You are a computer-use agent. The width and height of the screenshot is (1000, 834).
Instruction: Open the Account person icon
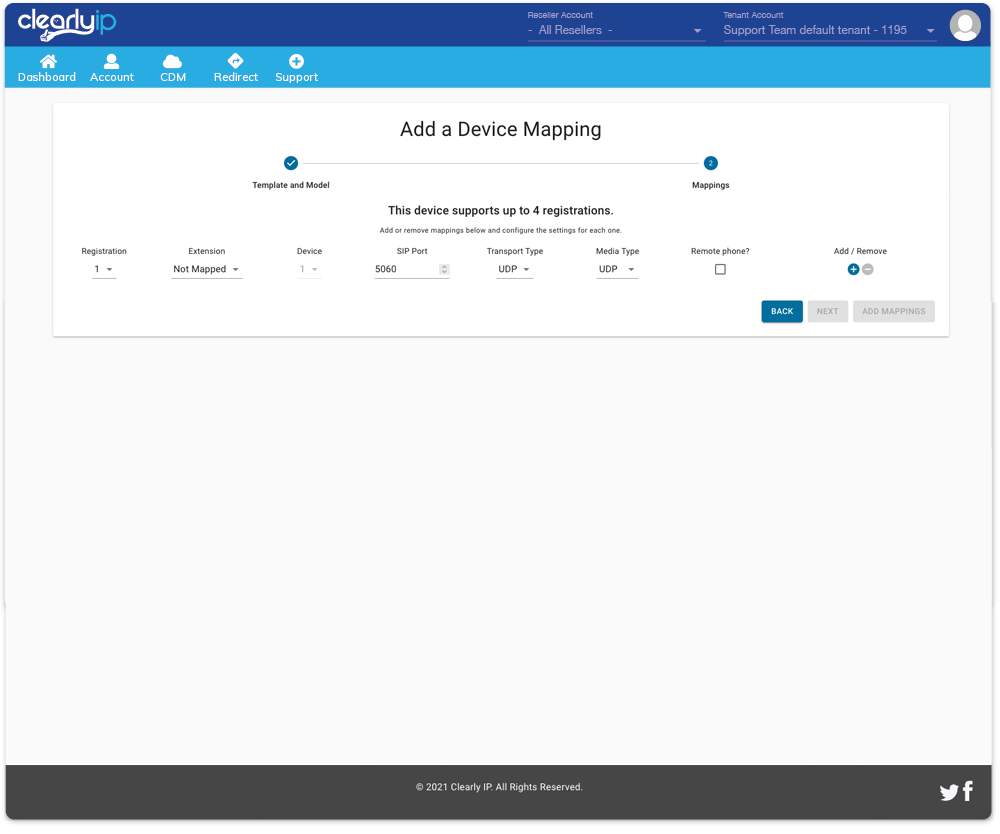(112, 62)
